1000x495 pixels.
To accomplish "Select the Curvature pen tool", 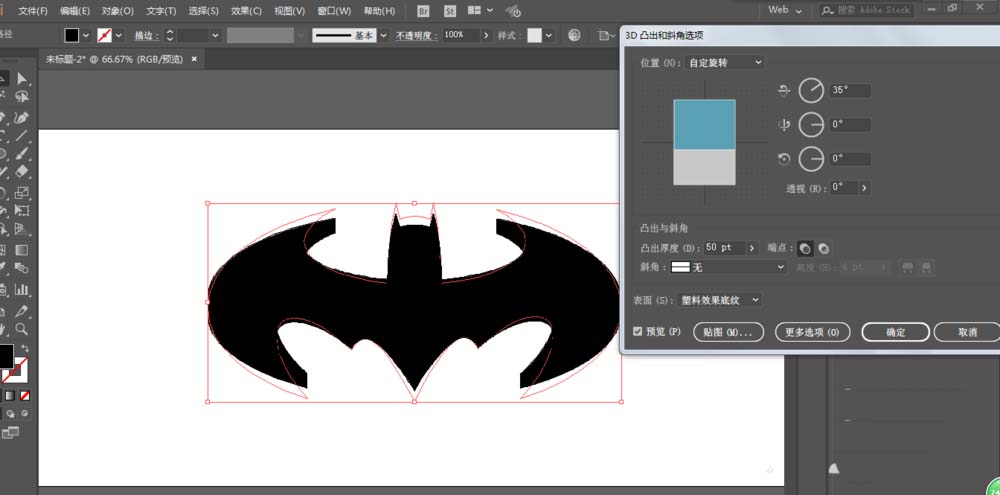I will point(22,117).
